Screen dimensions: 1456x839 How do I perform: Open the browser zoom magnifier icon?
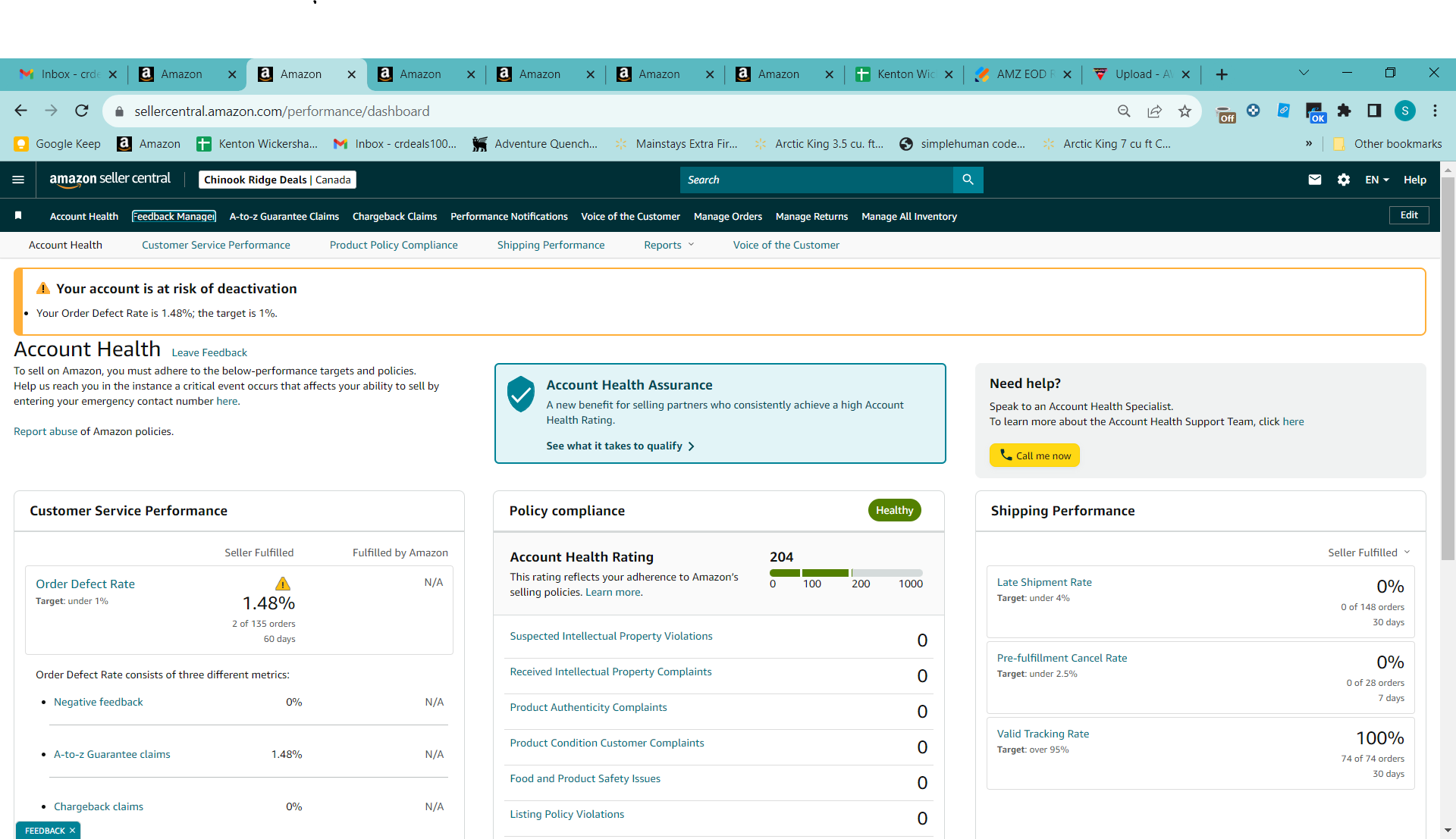tap(1124, 111)
